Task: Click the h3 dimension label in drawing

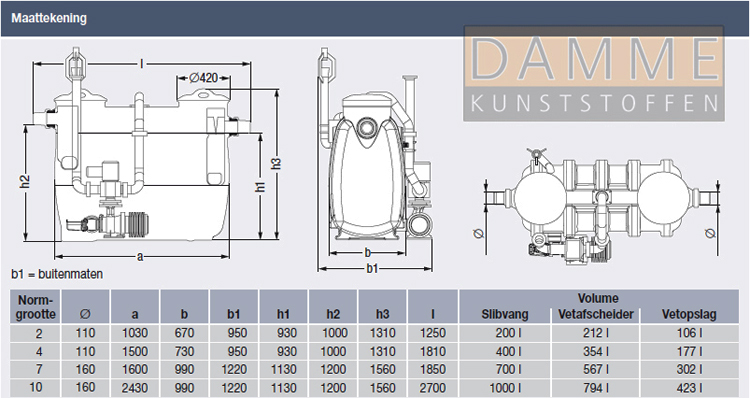Action: (x=276, y=163)
